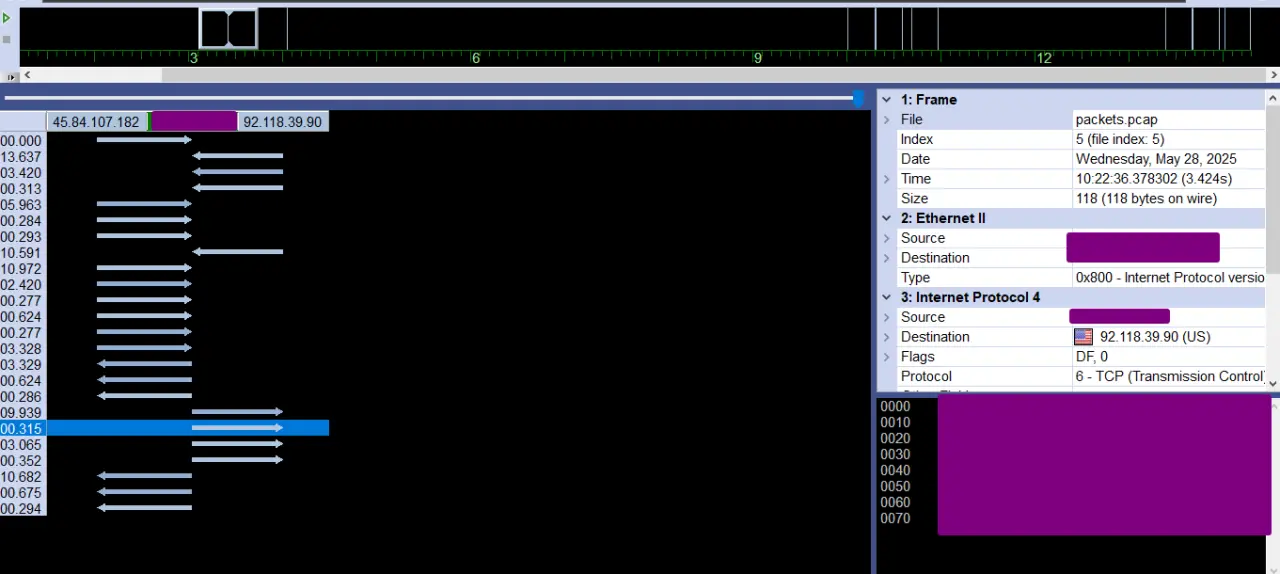Click the Flags value DF, 0
This screenshot has height=574, width=1280.
[x=1092, y=357]
